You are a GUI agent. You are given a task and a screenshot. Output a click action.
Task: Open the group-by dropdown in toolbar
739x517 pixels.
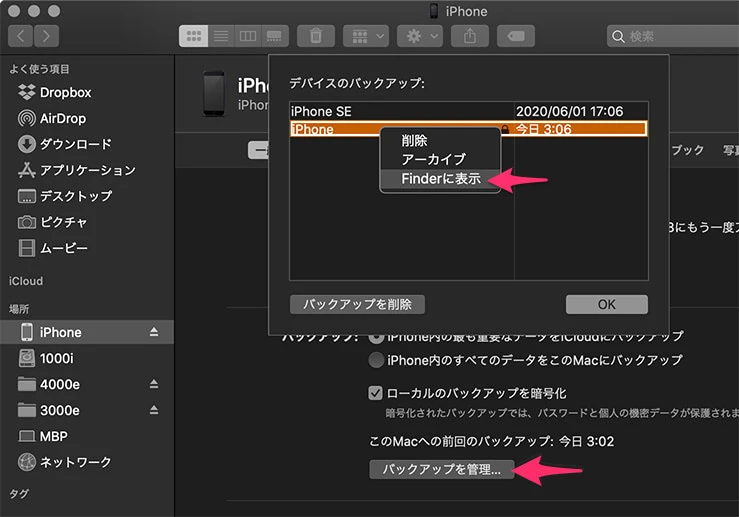coord(366,36)
